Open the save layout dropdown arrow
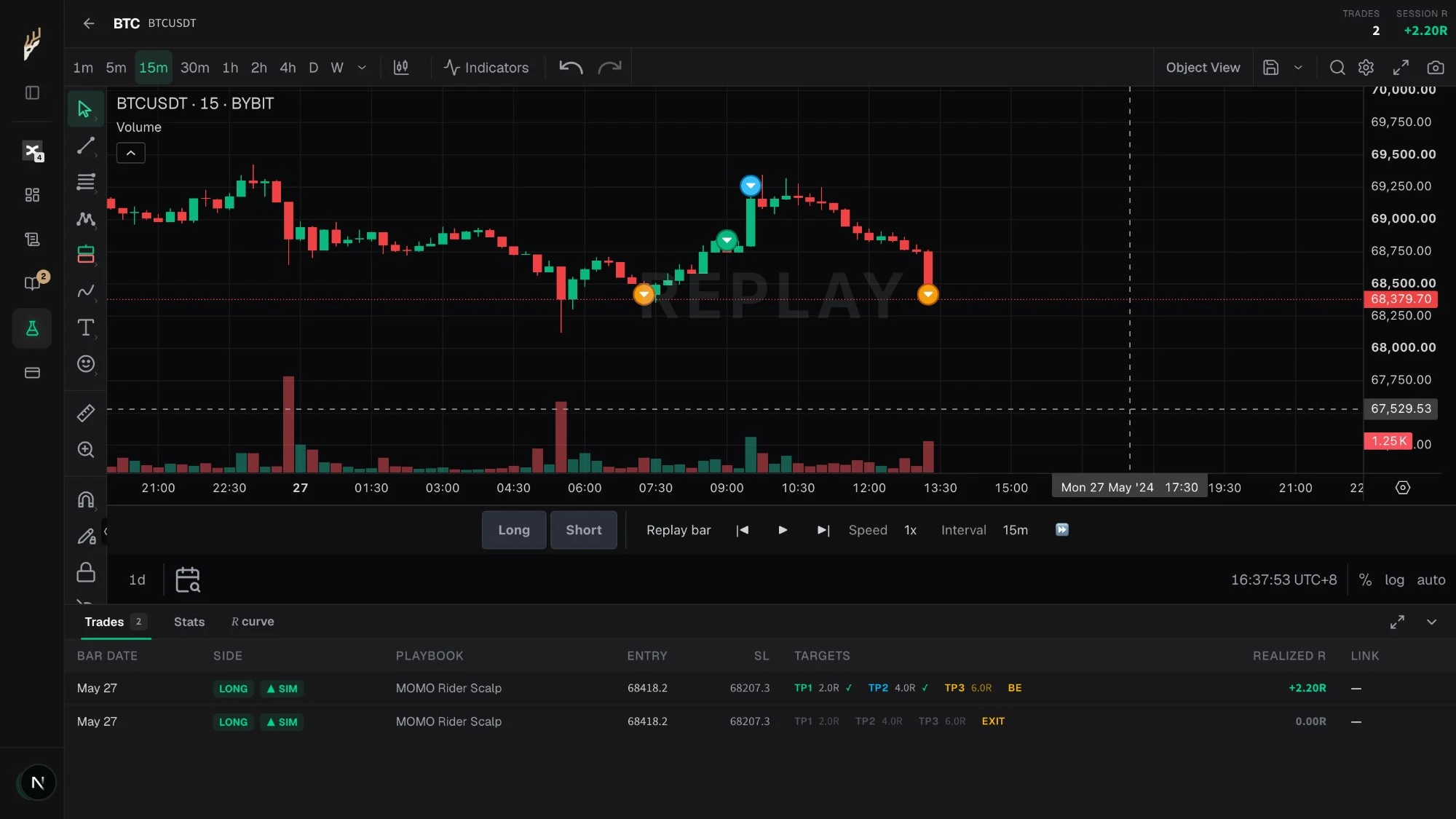Viewport: 1456px width, 819px height. 1298,68
